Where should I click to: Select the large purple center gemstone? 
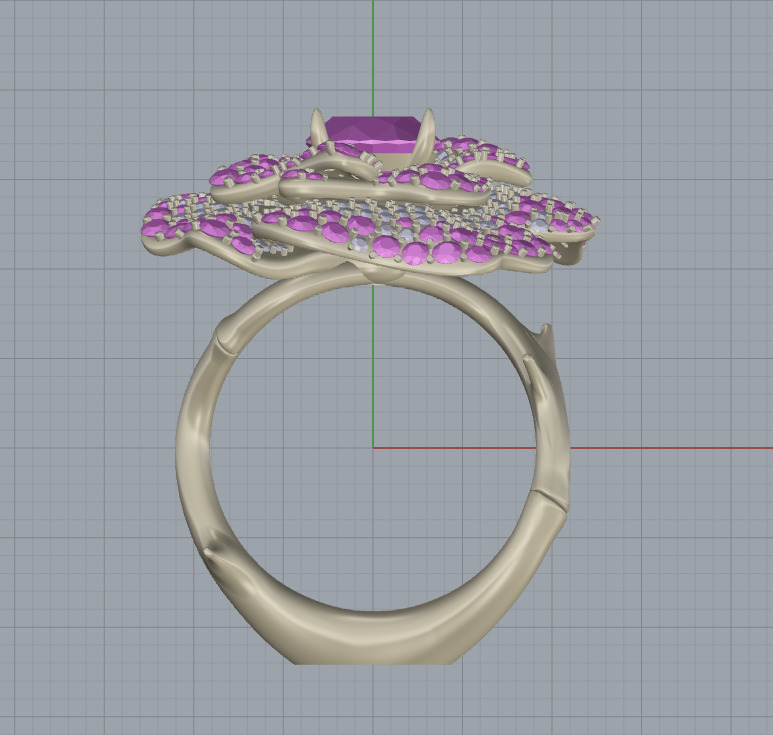pyautogui.click(x=371, y=134)
